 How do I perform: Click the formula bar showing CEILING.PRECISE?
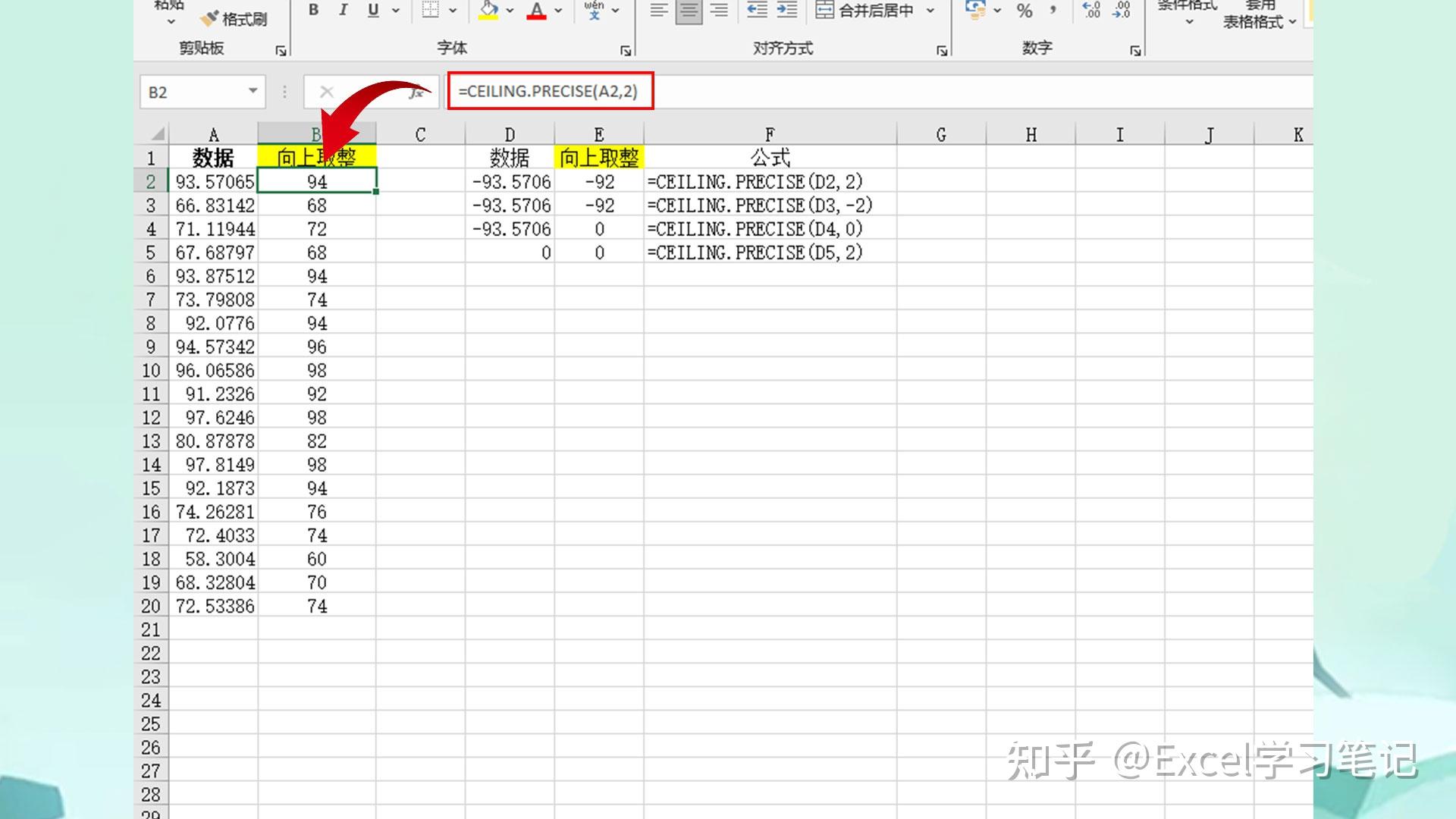click(x=549, y=90)
